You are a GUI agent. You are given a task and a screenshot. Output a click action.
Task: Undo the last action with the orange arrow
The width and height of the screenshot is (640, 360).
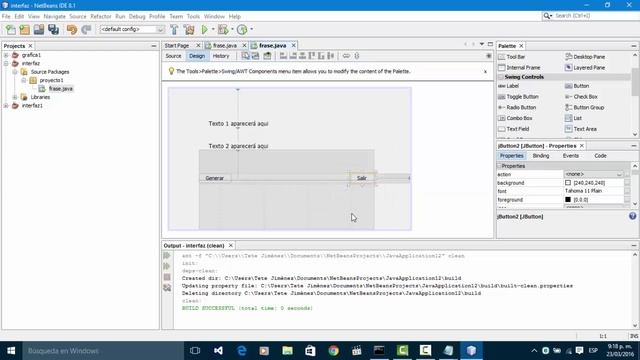click(x=72, y=29)
